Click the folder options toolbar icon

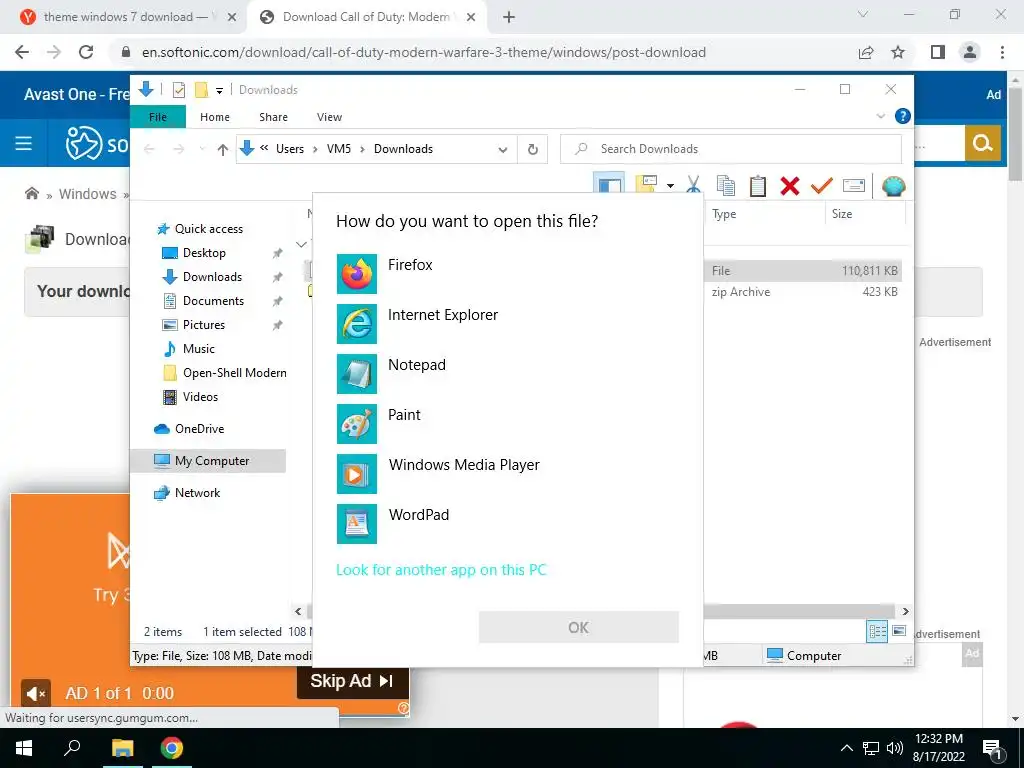(646, 185)
